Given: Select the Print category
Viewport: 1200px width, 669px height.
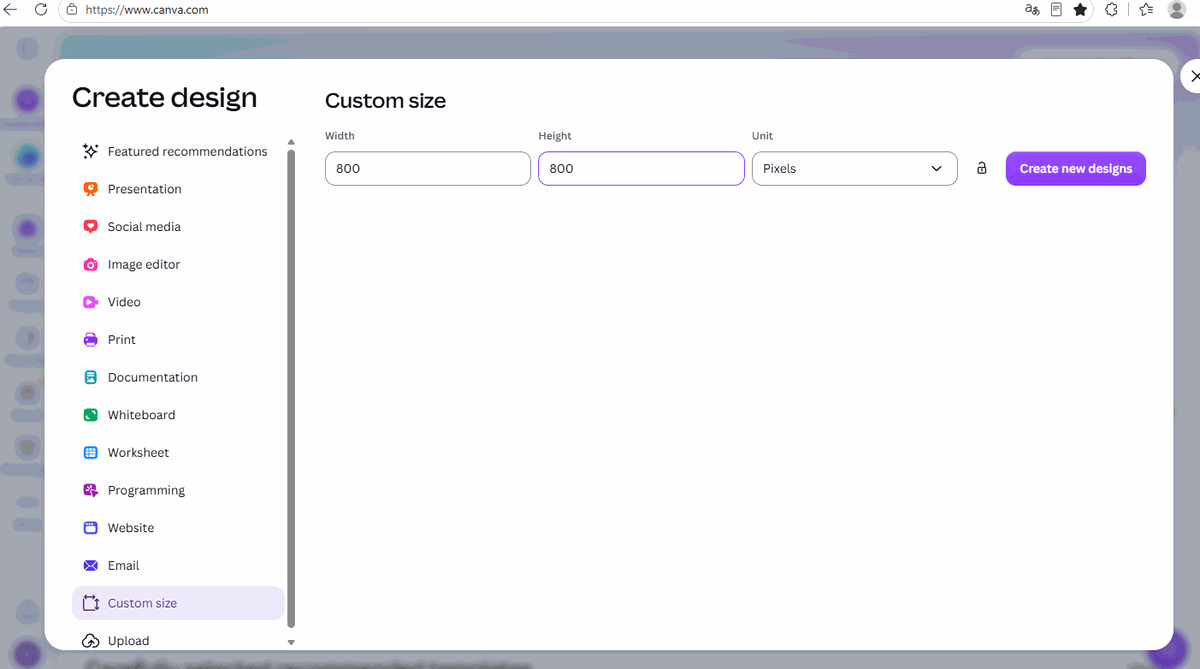Looking at the screenshot, I should 178,340.
